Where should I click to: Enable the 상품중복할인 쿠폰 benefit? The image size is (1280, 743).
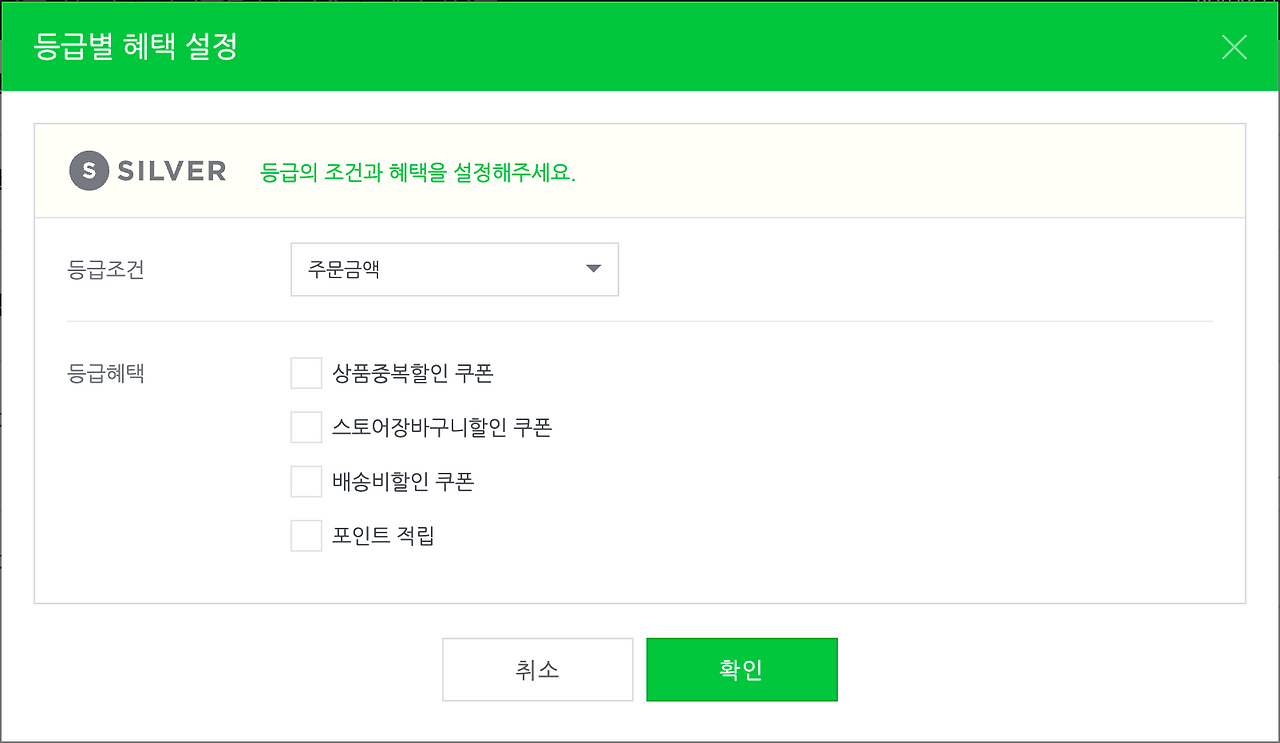pos(306,372)
